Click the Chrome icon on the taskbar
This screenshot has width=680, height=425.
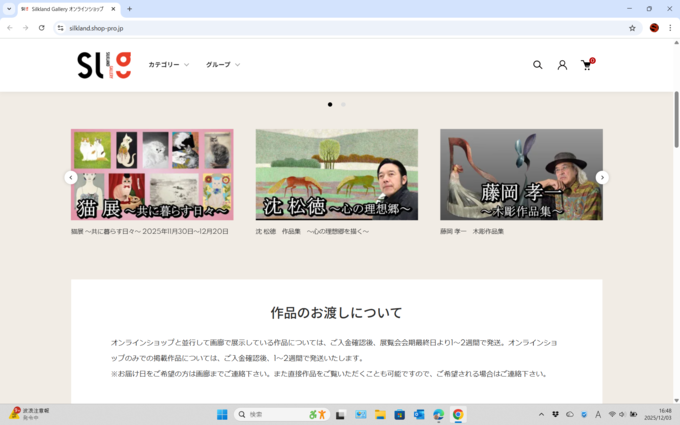458,415
